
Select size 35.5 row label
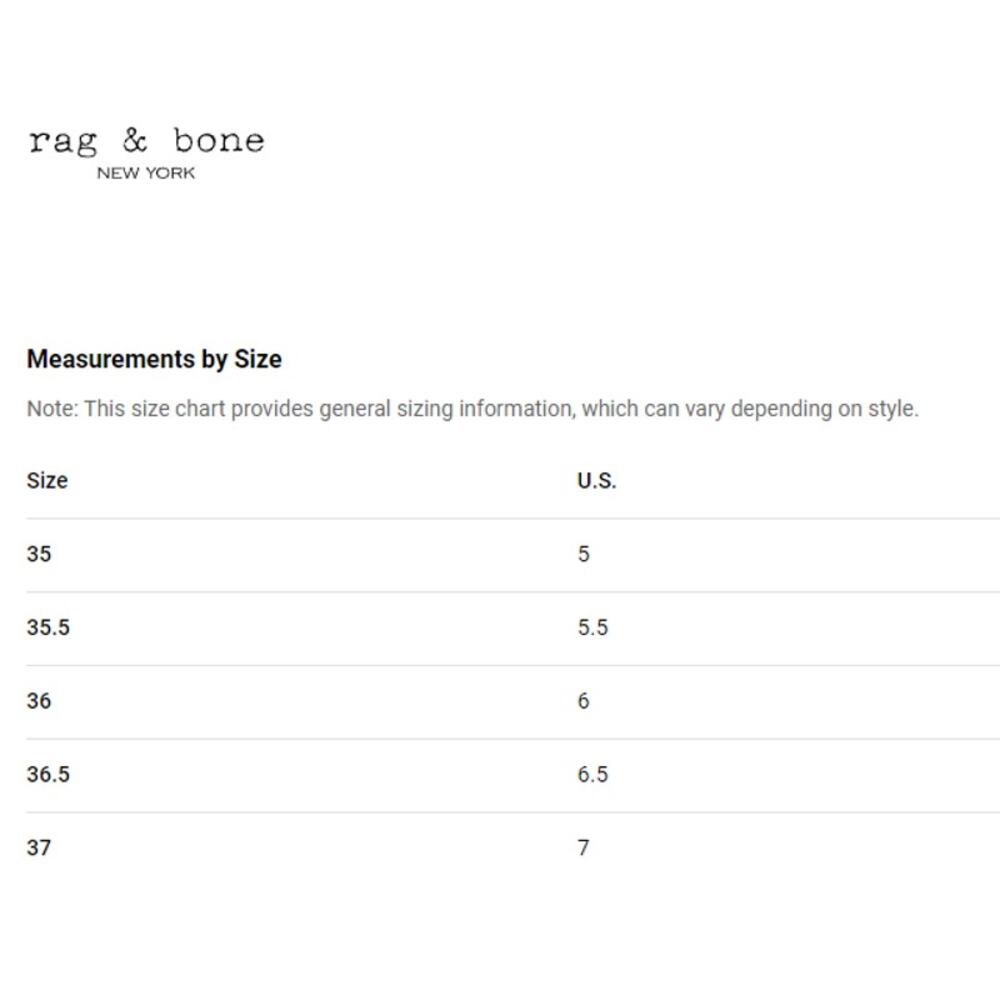click(x=48, y=627)
